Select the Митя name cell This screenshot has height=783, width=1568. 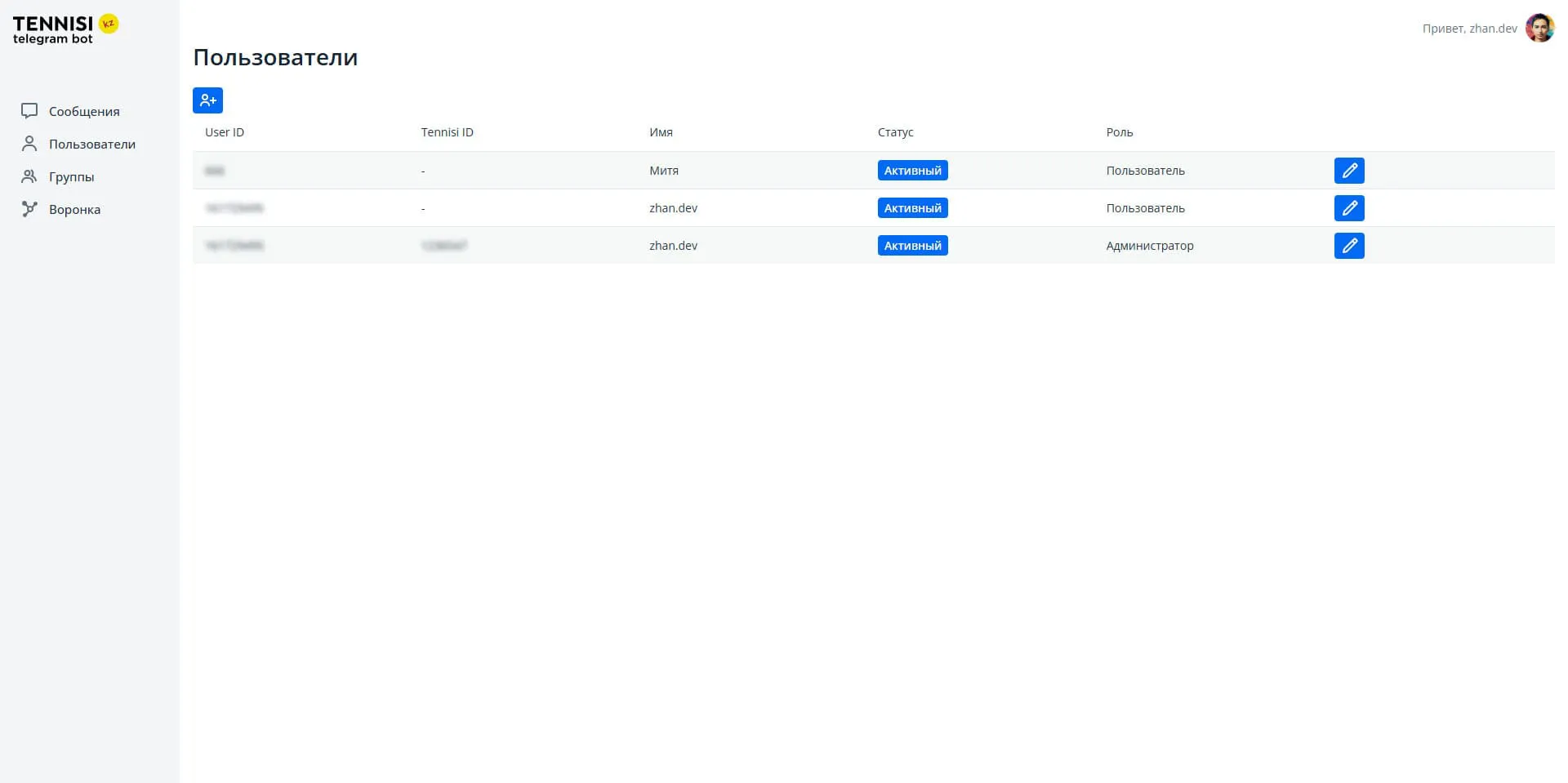(x=663, y=171)
